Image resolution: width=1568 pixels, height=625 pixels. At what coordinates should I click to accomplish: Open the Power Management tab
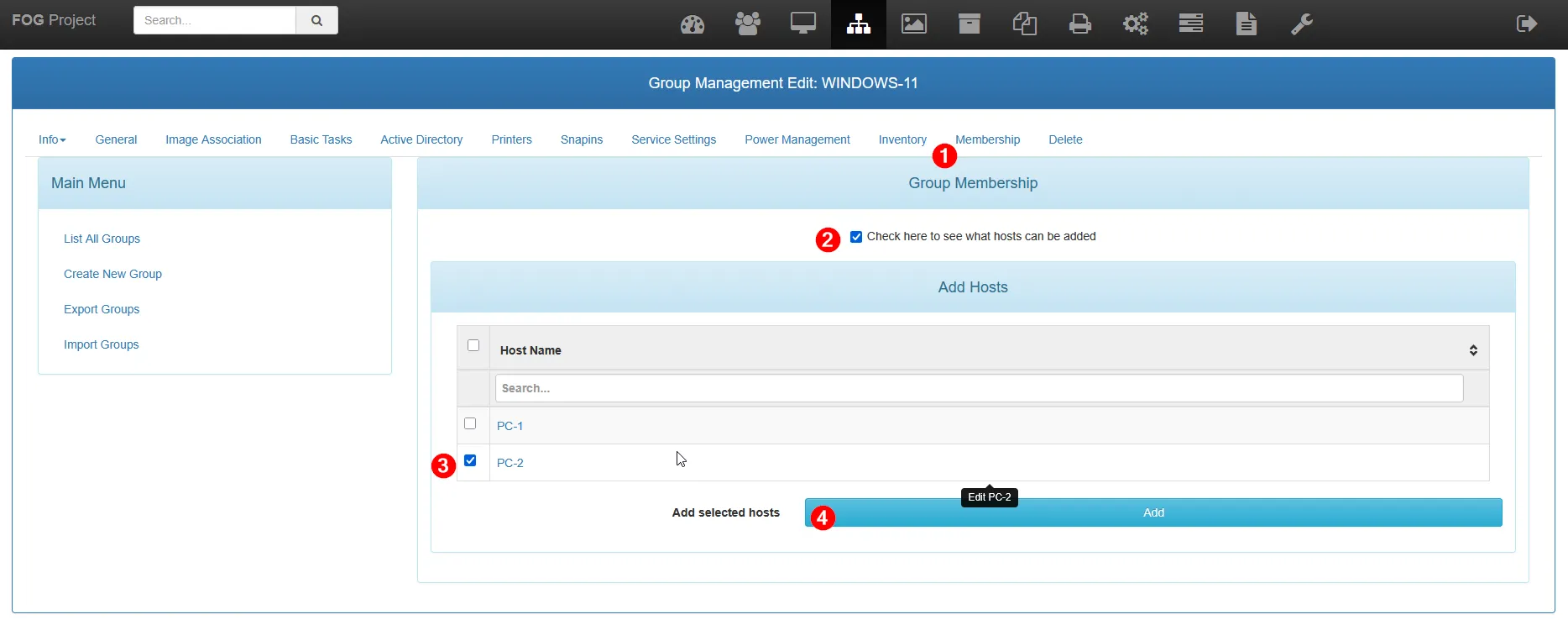click(x=797, y=139)
